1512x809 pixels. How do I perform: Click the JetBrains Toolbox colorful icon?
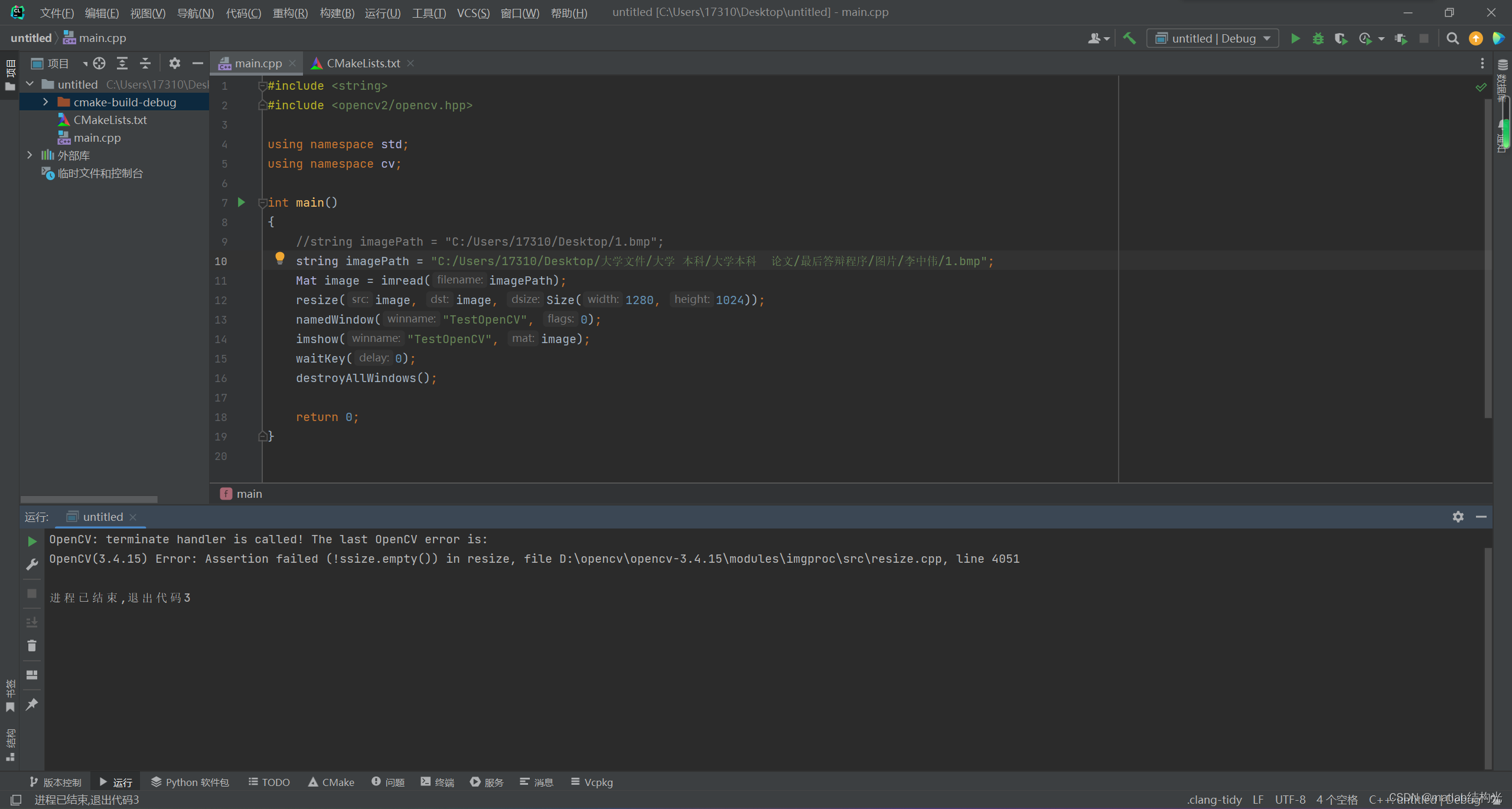(1499, 38)
